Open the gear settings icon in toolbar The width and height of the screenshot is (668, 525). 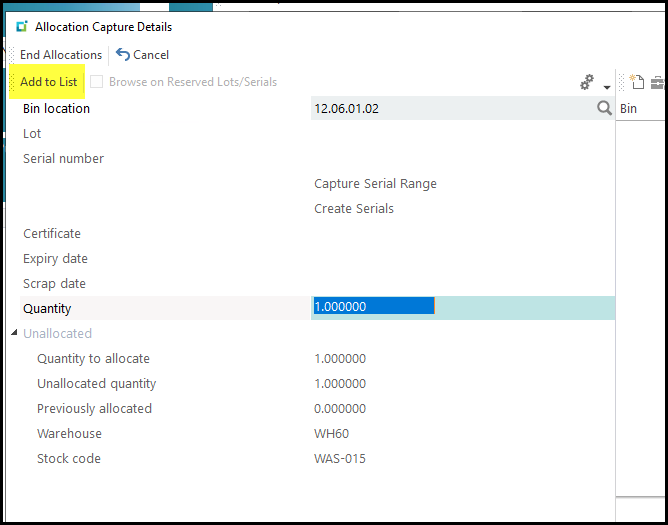click(x=588, y=83)
